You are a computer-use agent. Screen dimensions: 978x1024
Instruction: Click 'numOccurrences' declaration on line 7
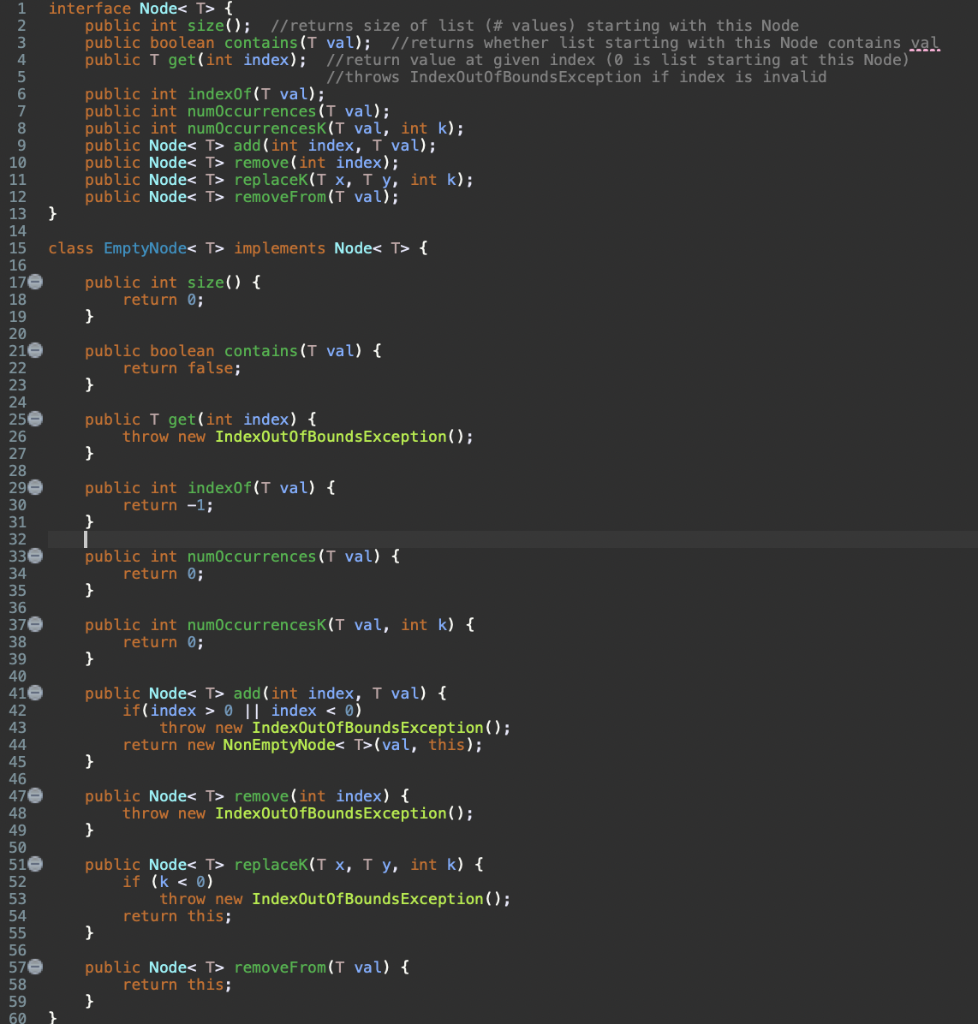[251, 112]
